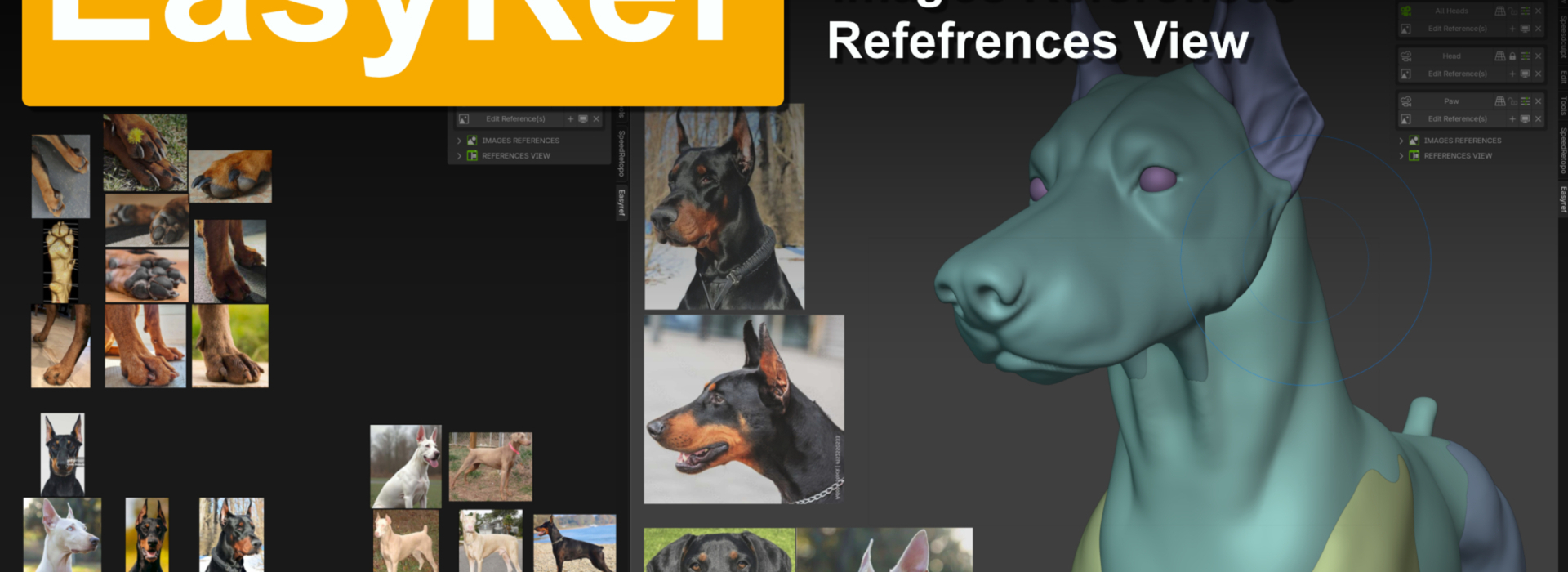Unlock the Head view via its padlock
Screen dimensions: 1568x572
click(x=1512, y=56)
